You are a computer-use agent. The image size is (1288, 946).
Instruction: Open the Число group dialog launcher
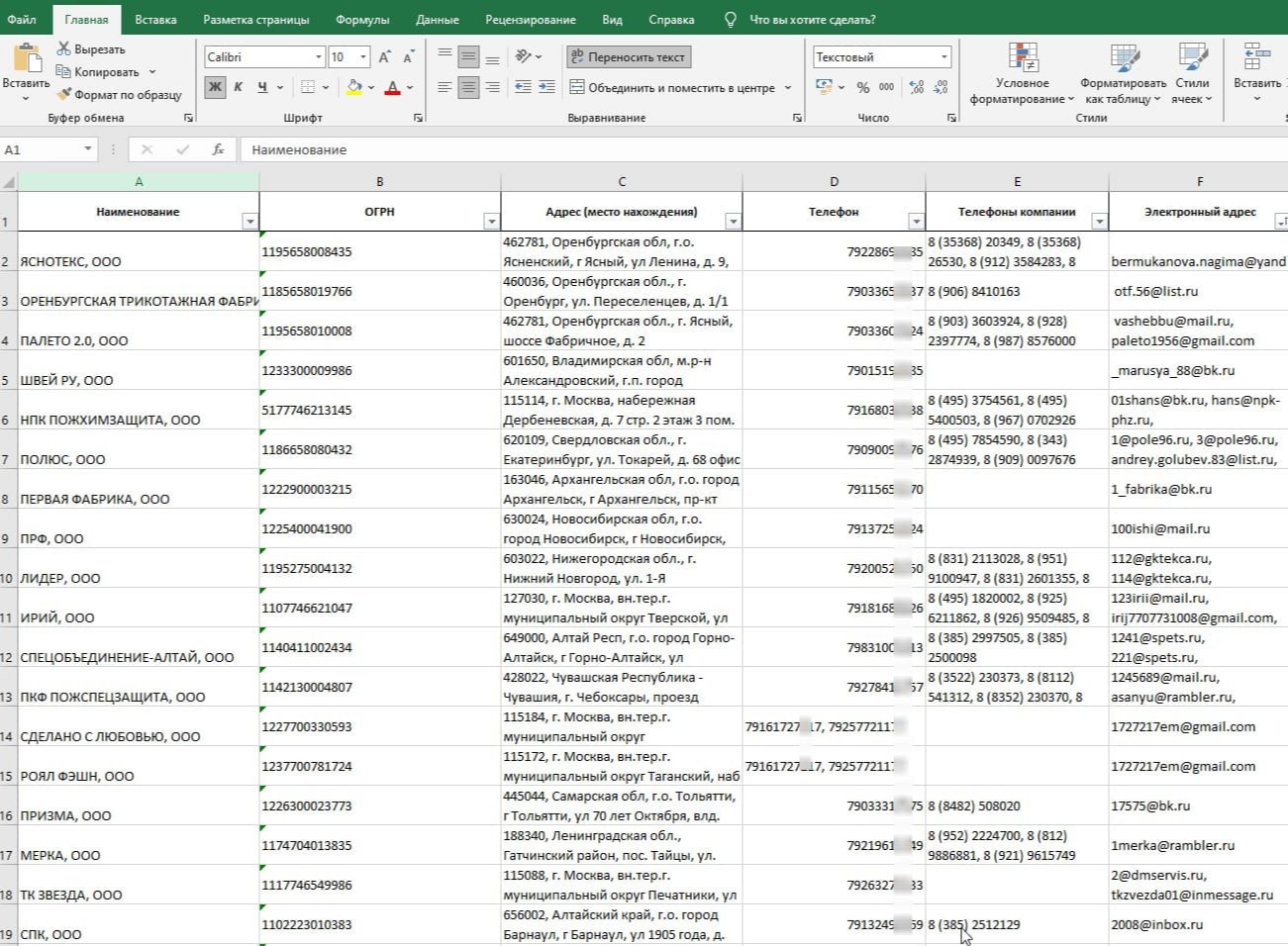click(x=951, y=118)
